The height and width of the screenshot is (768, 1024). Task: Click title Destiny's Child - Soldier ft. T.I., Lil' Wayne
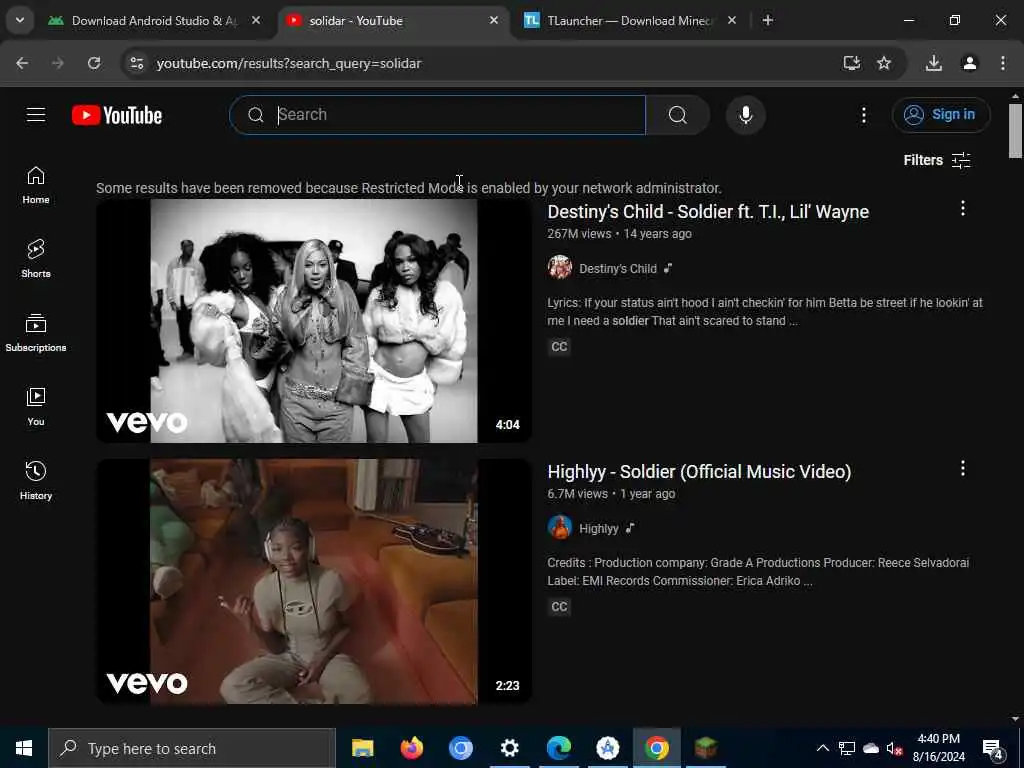pos(708,212)
